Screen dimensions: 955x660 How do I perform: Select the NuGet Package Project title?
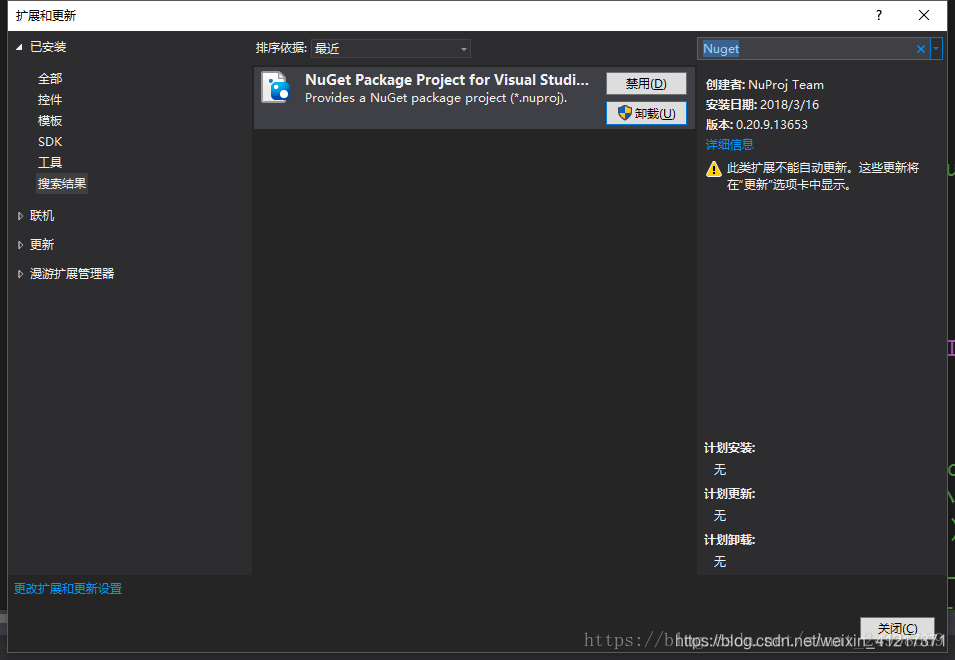tap(446, 80)
